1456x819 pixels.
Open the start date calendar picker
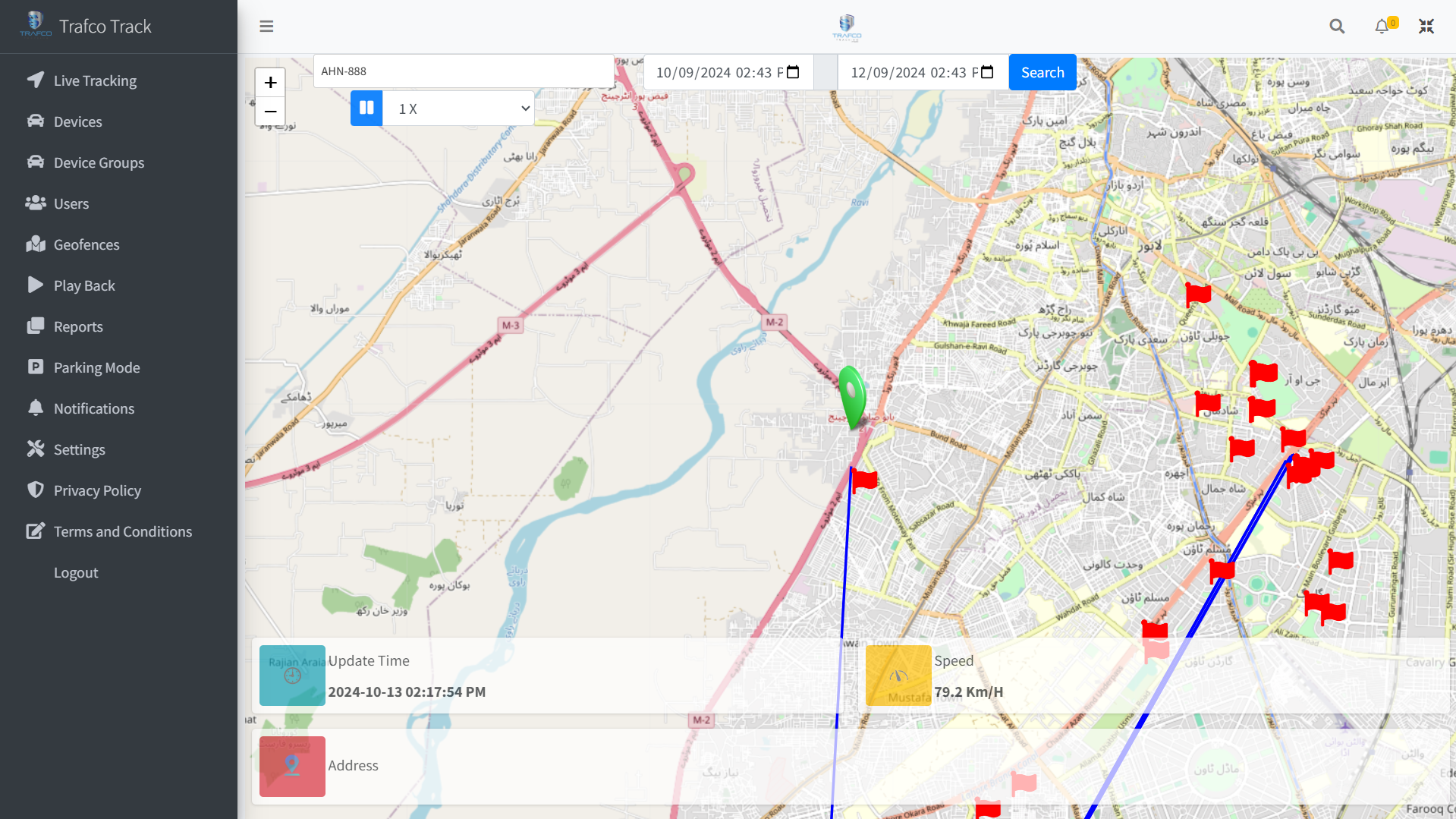pos(792,71)
